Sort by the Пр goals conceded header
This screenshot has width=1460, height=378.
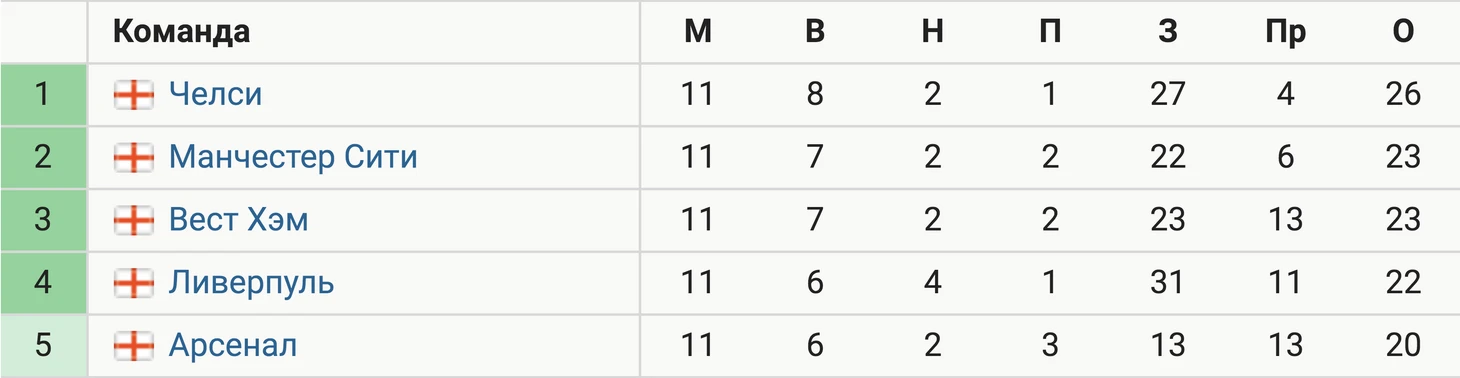(1285, 32)
